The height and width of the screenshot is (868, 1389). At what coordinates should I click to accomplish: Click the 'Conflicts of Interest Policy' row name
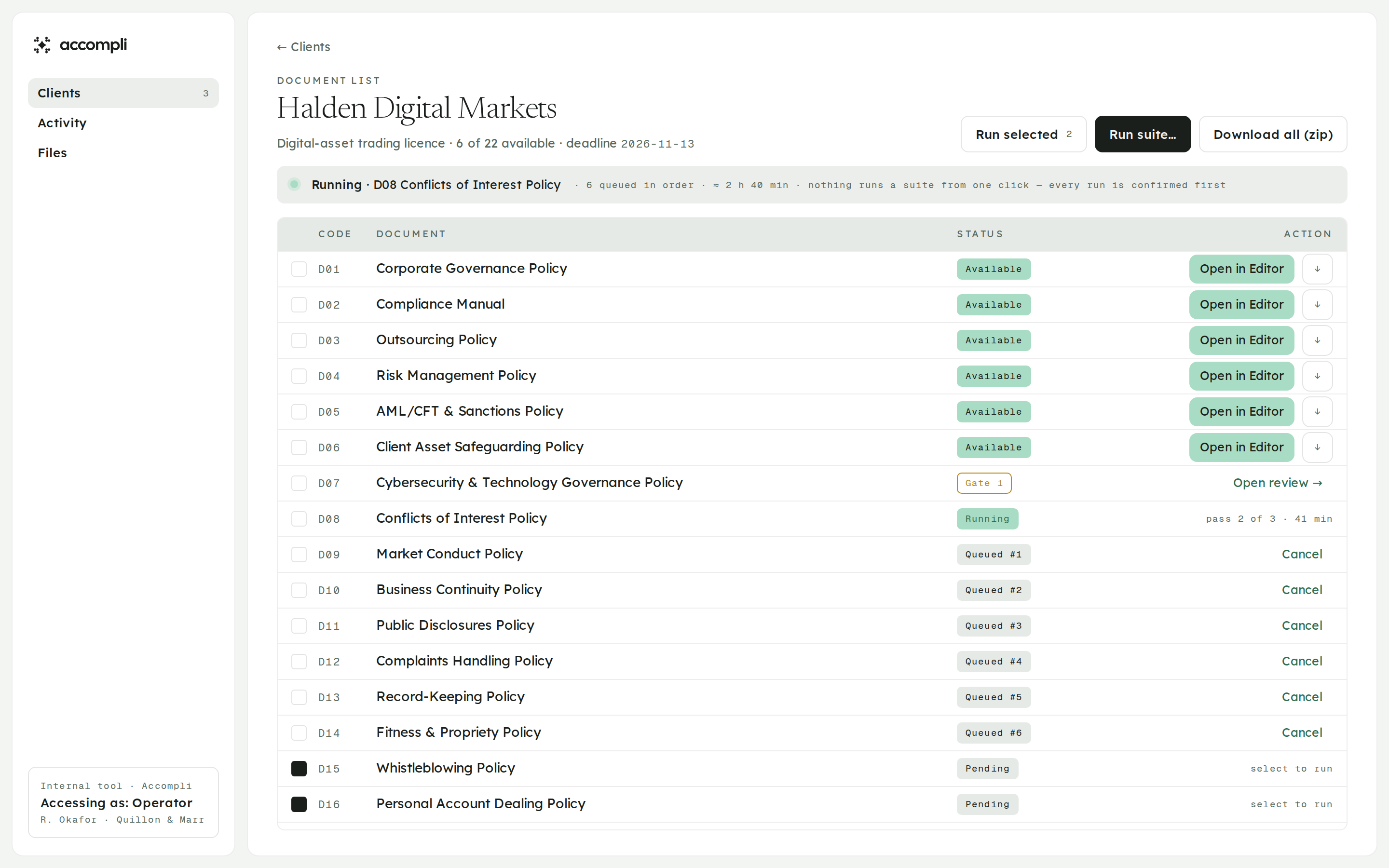[462, 518]
